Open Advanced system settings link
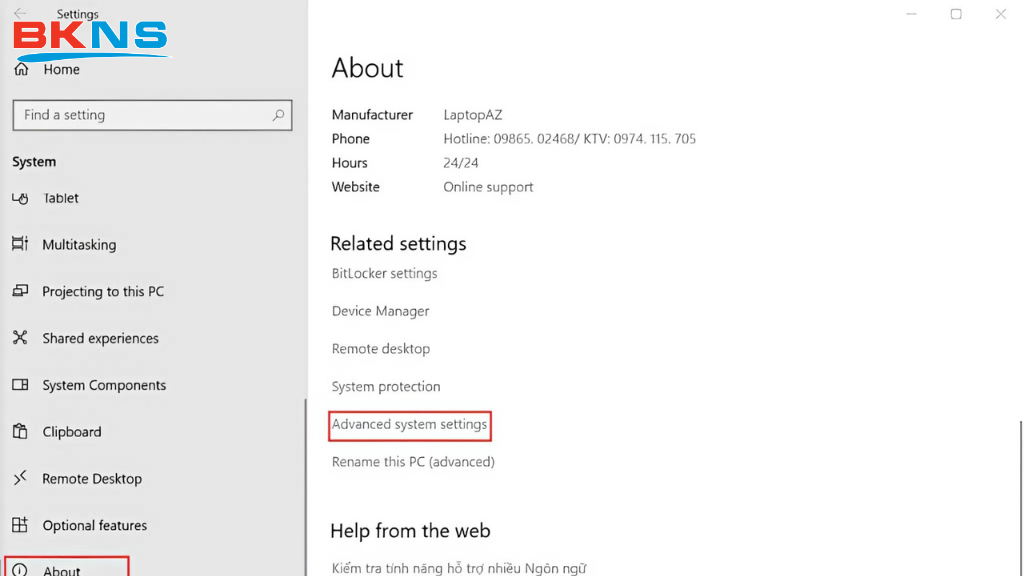Viewport: 1024px width, 576px height. [x=410, y=424]
